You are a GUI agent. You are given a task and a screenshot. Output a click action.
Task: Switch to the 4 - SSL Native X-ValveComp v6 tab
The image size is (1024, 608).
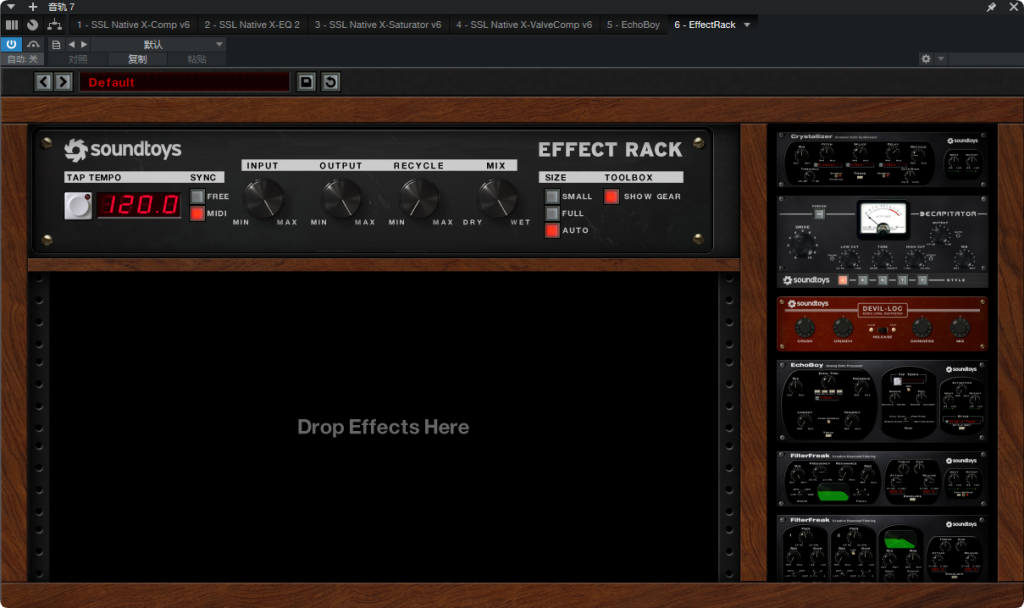[x=524, y=25]
